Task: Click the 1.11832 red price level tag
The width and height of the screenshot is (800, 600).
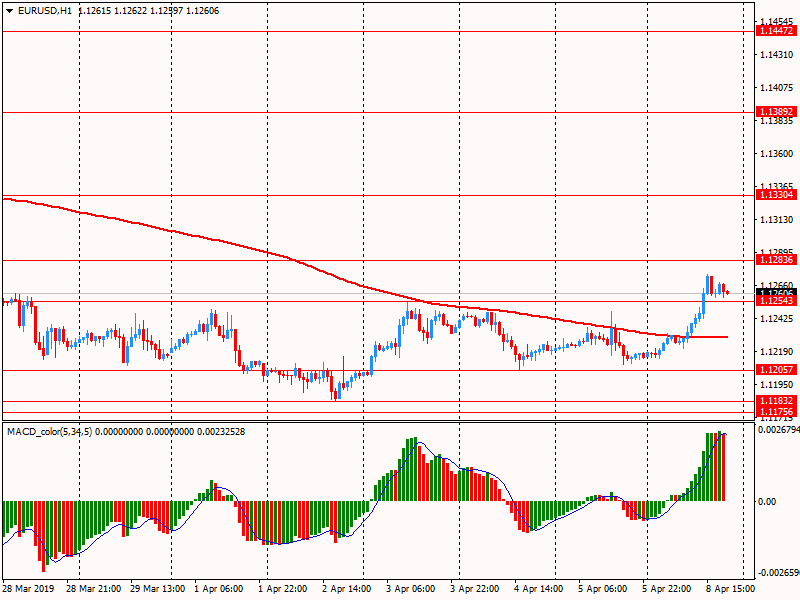Action: pos(776,401)
